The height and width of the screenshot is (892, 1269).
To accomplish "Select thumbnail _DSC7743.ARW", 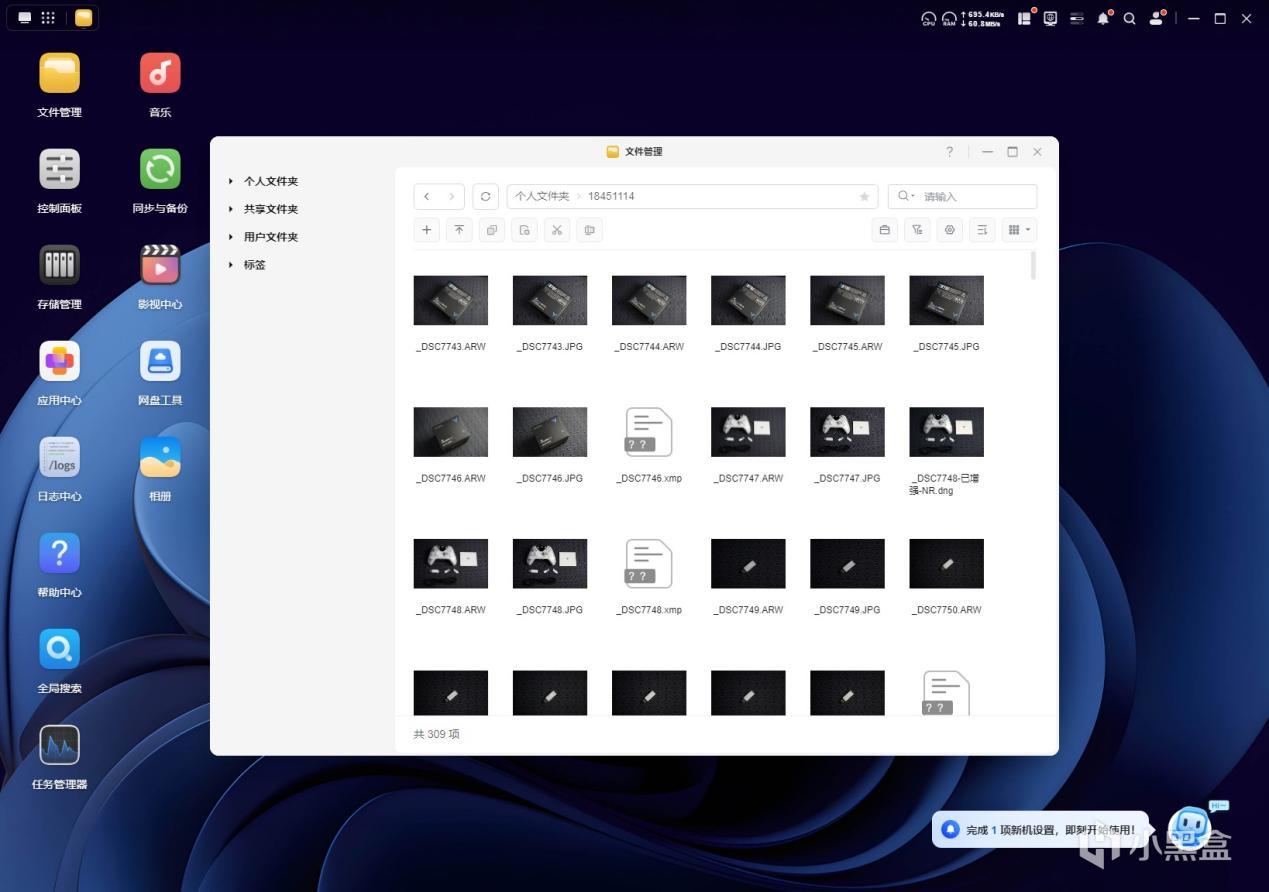I will tap(451, 300).
